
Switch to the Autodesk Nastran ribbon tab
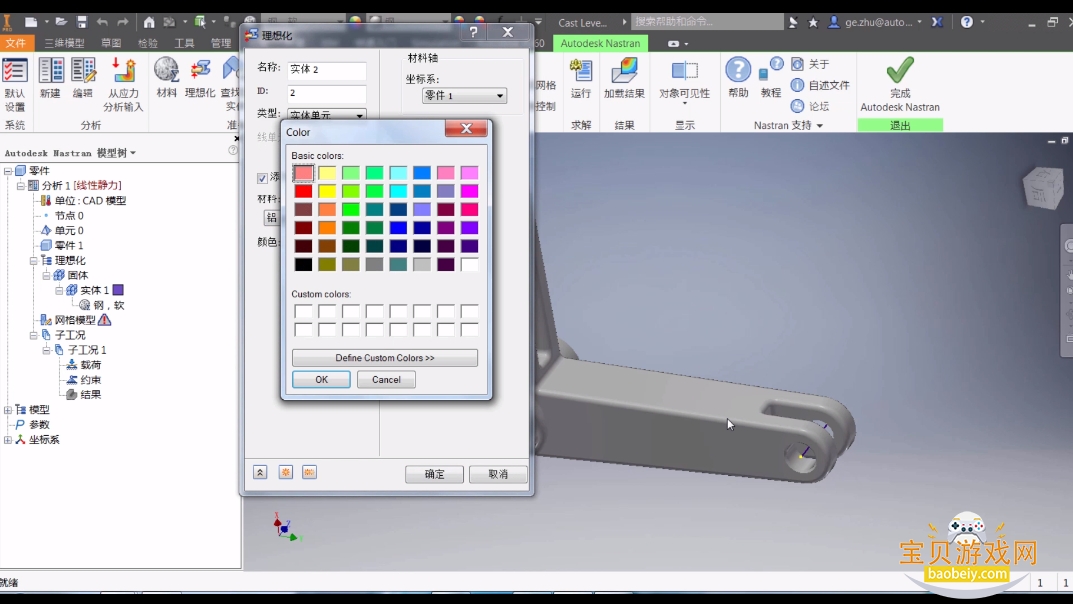[x=600, y=43]
